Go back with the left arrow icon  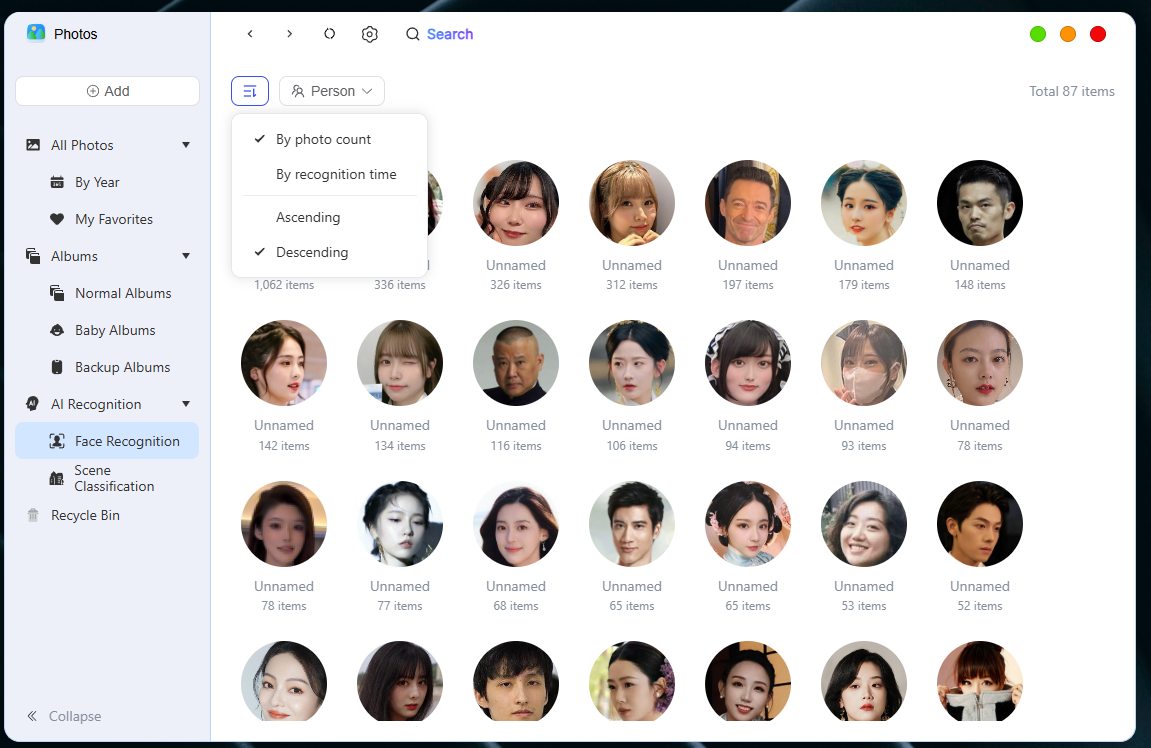(250, 34)
